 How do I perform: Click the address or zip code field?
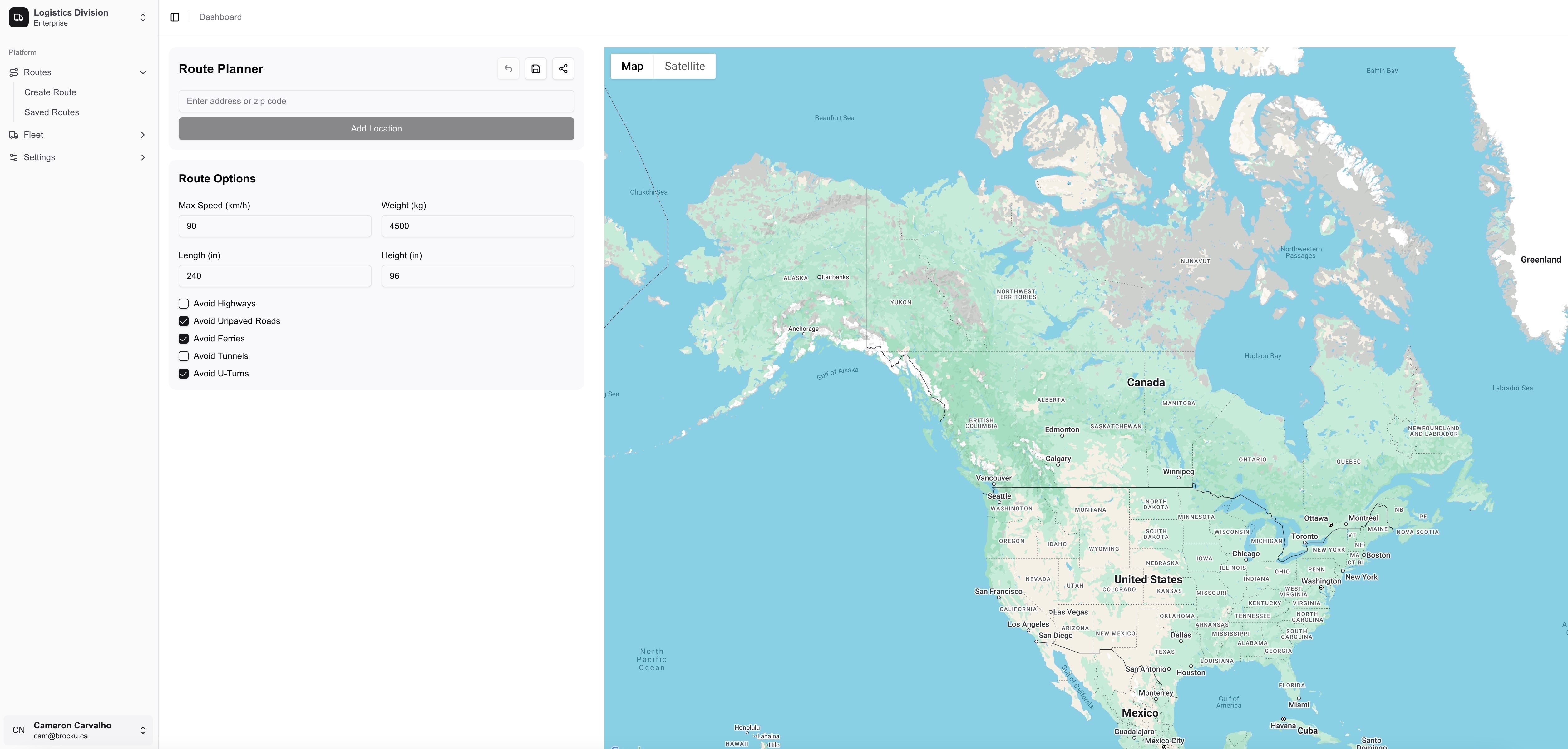[376, 101]
